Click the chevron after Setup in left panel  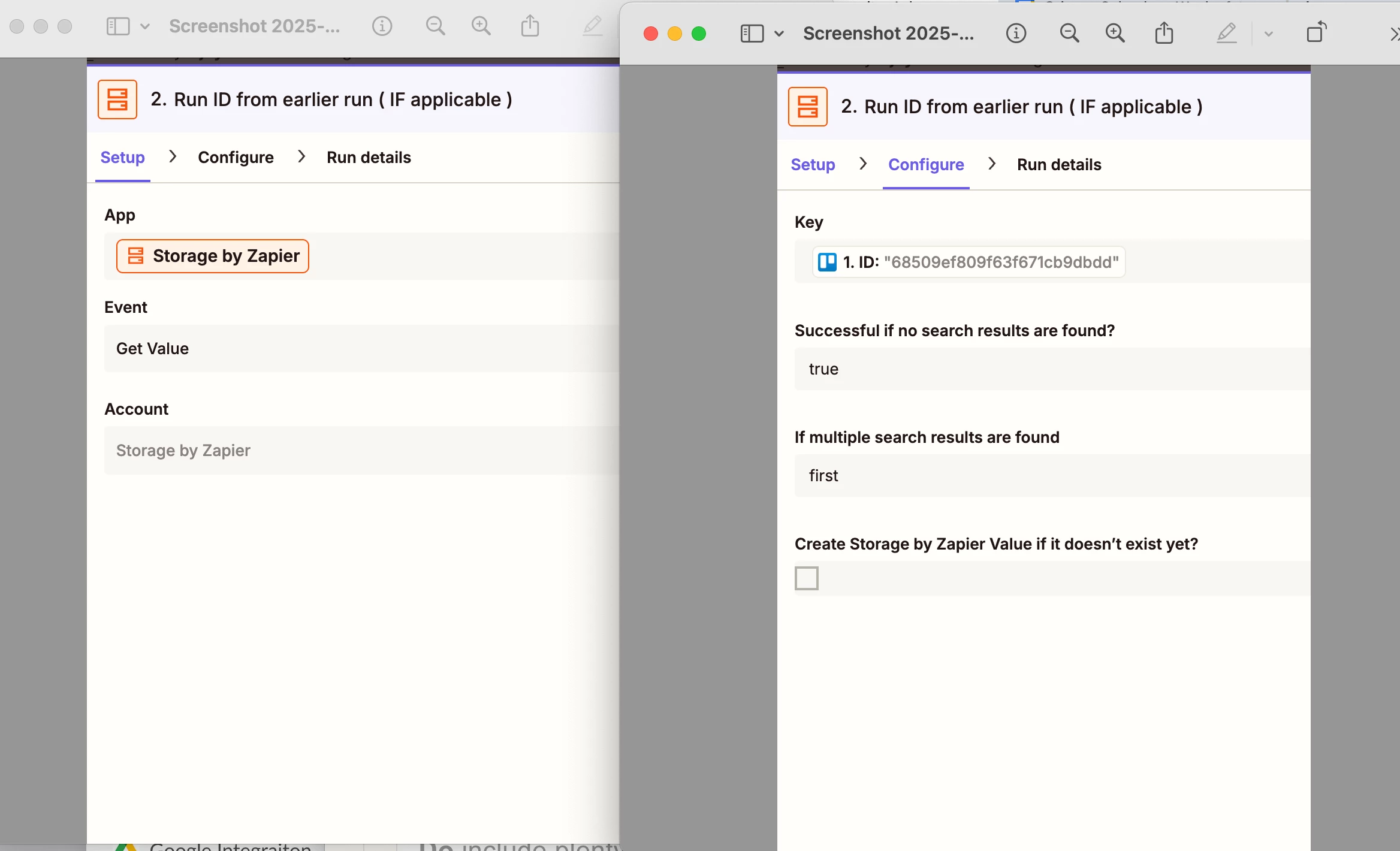pos(172,156)
